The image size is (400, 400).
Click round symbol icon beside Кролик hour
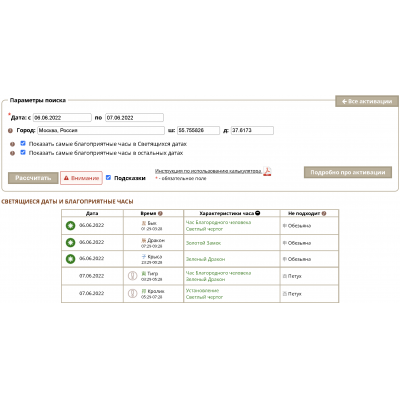tap(133, 293)
